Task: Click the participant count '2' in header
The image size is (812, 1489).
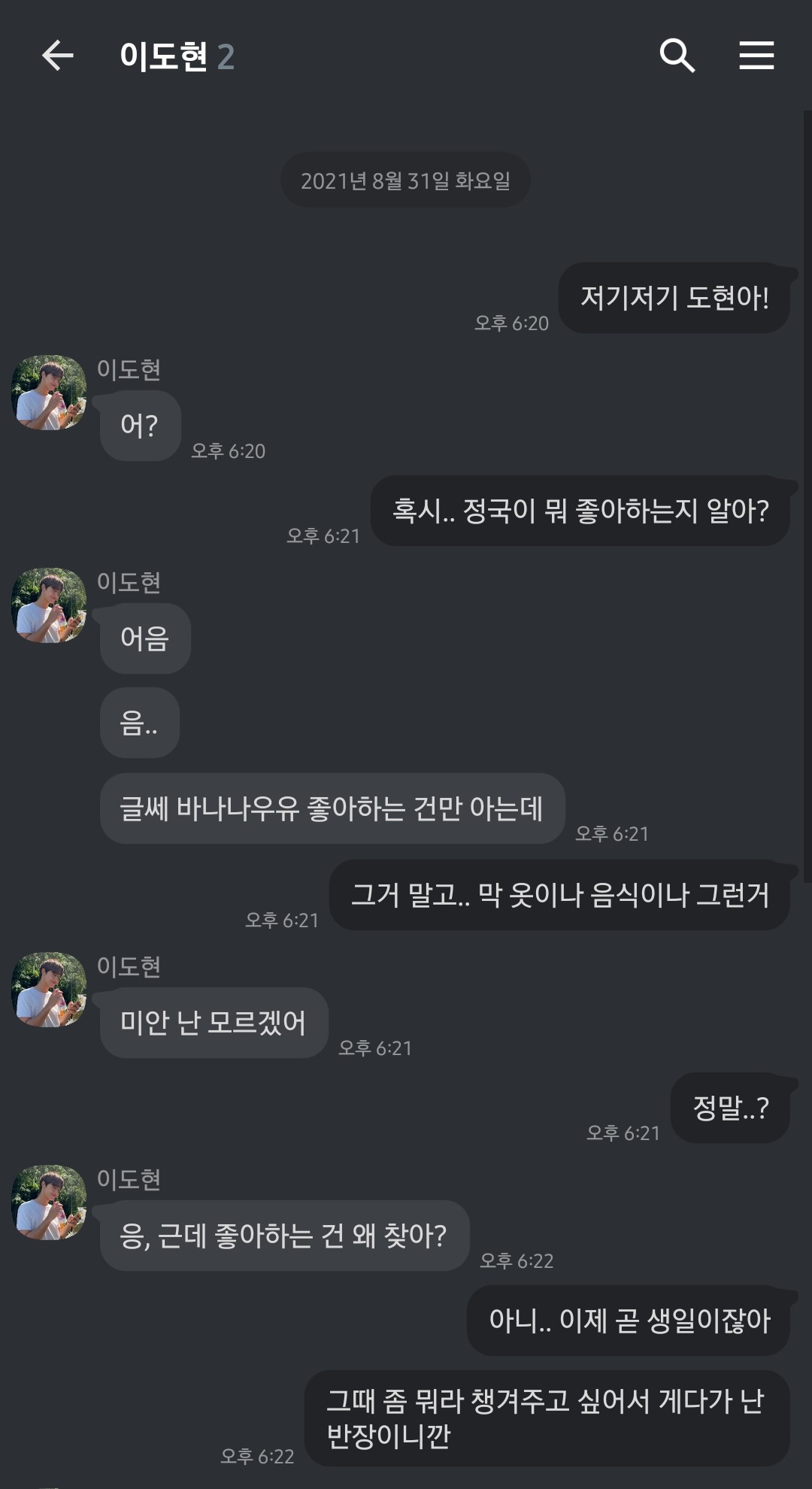Action: [x=226, y=57]
